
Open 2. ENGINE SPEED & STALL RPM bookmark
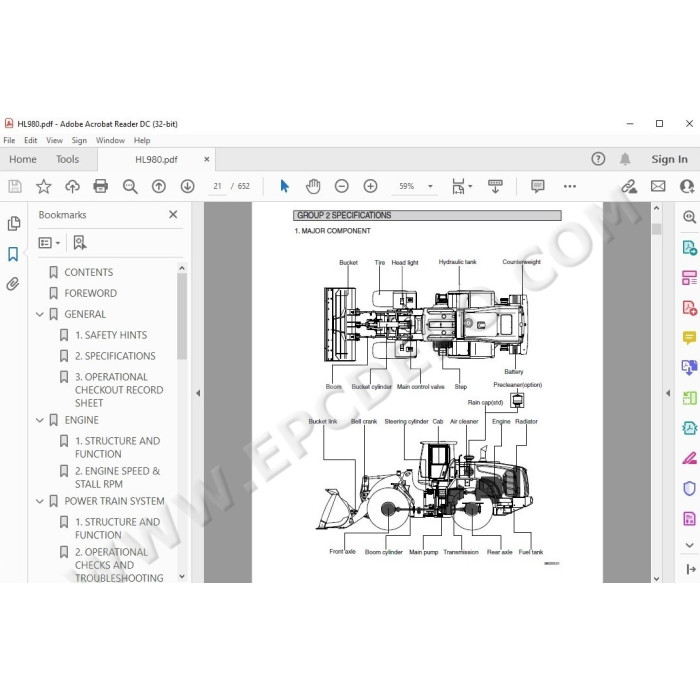point(117,477)
